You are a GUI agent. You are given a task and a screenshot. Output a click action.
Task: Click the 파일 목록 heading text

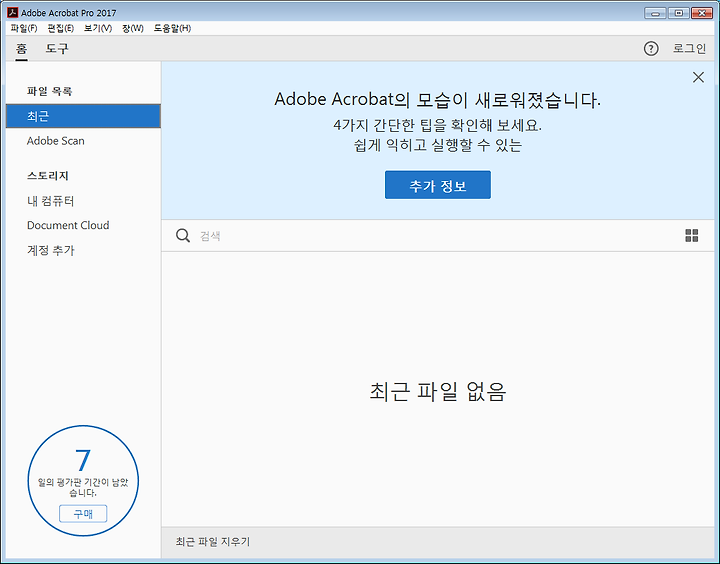pyautogui.click(x=49, y=91)
